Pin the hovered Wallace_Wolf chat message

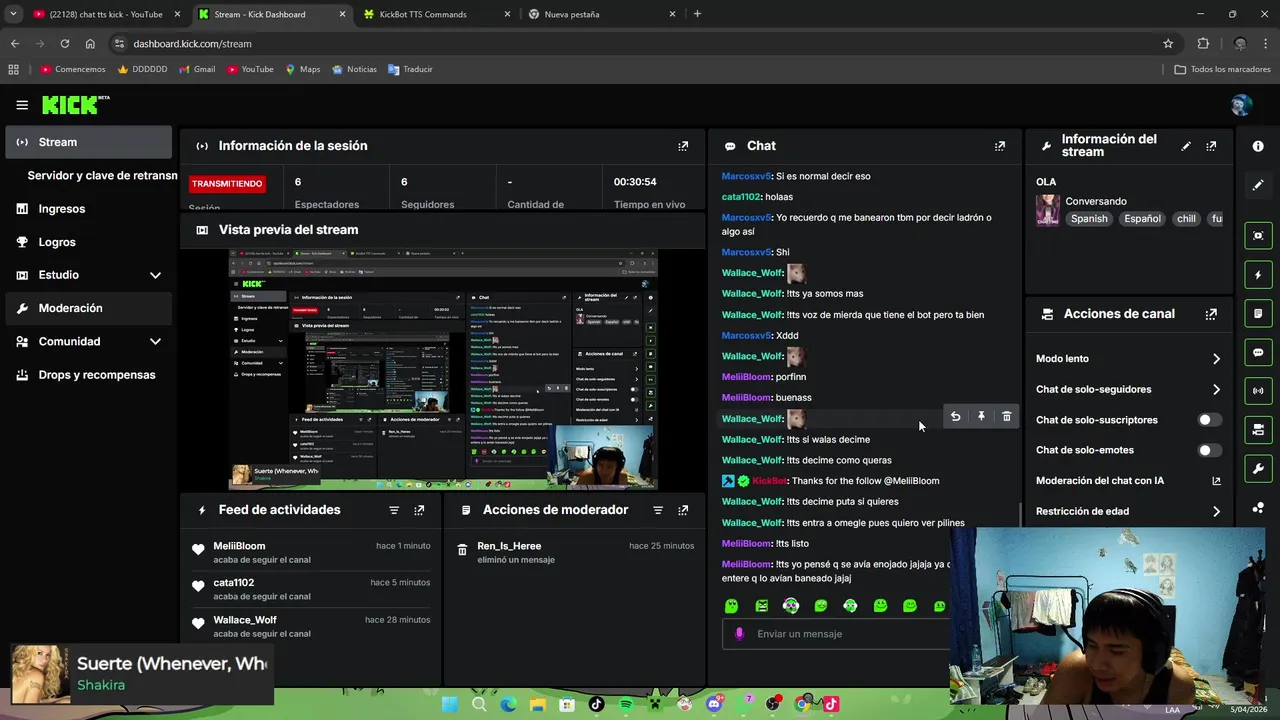[981, 417]
